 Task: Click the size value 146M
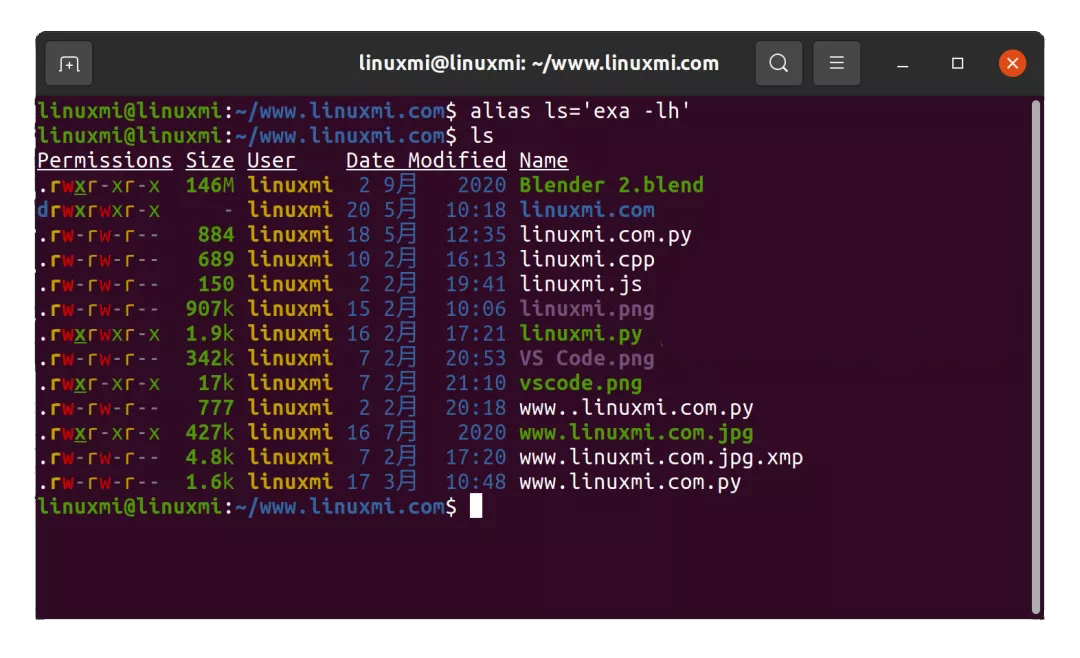tap(209, 185)
